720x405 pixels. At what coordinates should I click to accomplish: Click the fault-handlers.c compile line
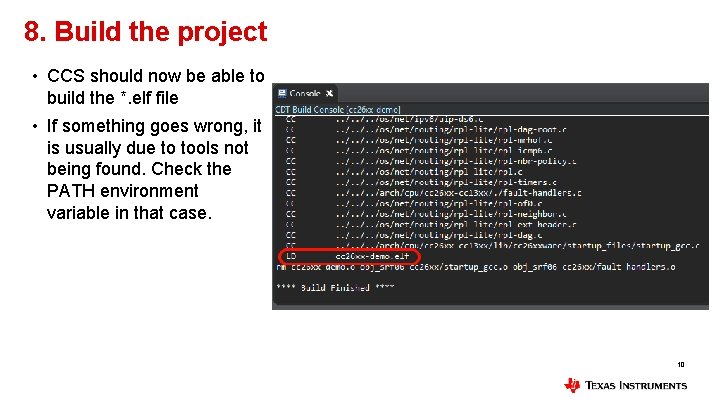[434, 193]
